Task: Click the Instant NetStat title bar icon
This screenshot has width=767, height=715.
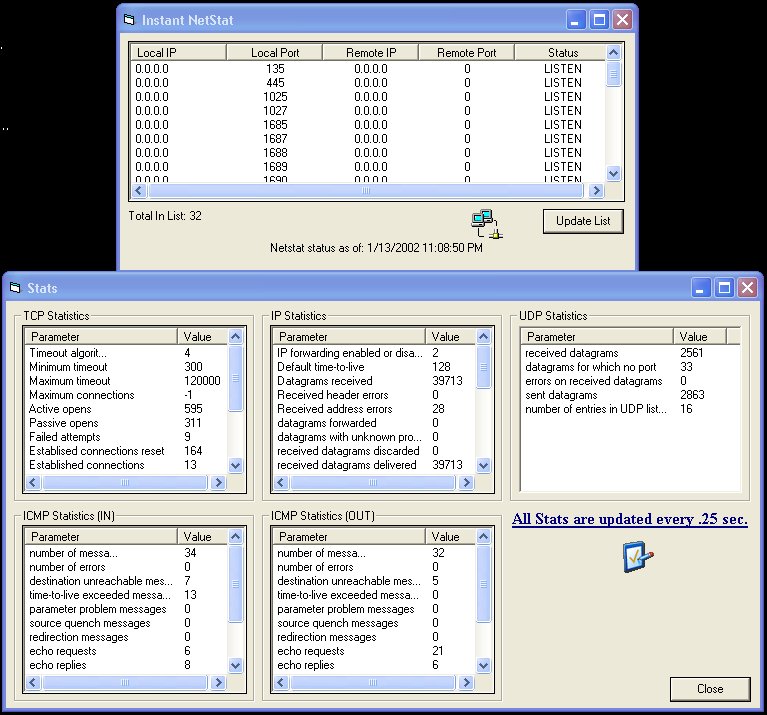Action: [129, 19]
